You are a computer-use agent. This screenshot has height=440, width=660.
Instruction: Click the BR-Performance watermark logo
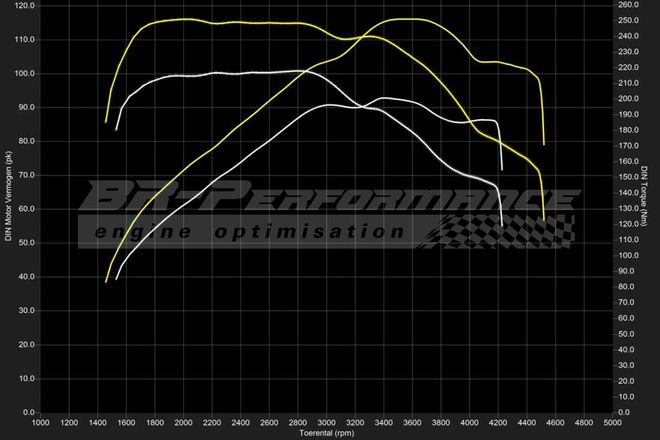(x=330, y=198)
